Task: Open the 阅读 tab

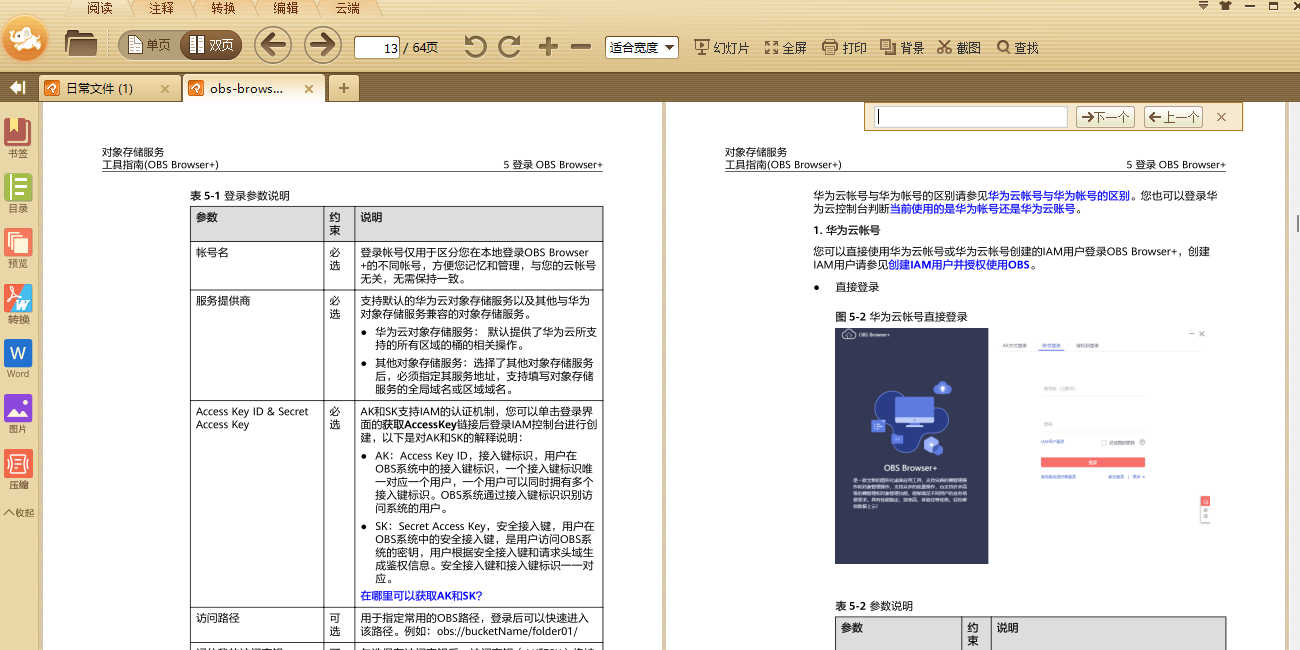Action: click(99, 8)
